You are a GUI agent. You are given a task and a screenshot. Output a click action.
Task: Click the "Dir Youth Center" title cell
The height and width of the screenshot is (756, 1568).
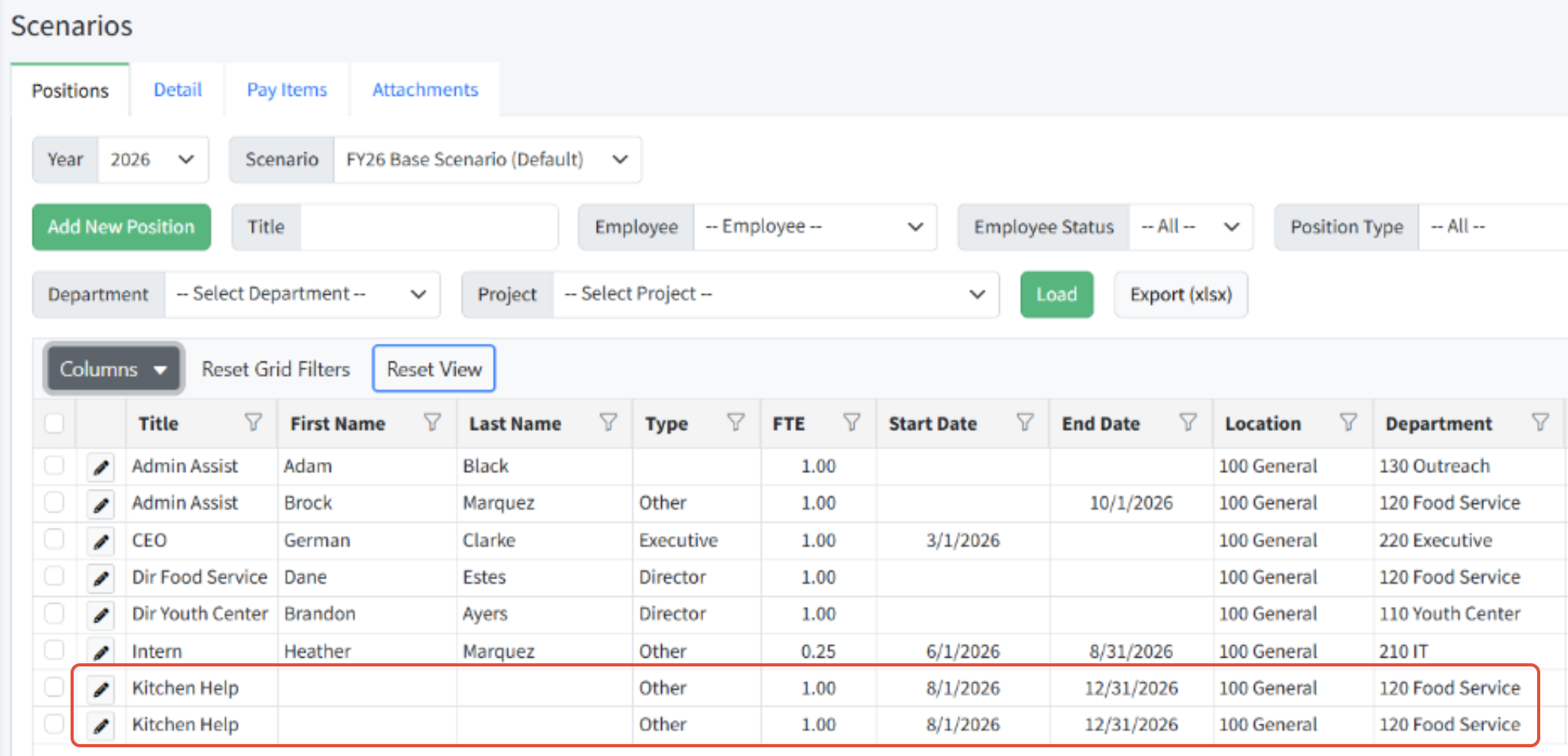coord(200,613)
